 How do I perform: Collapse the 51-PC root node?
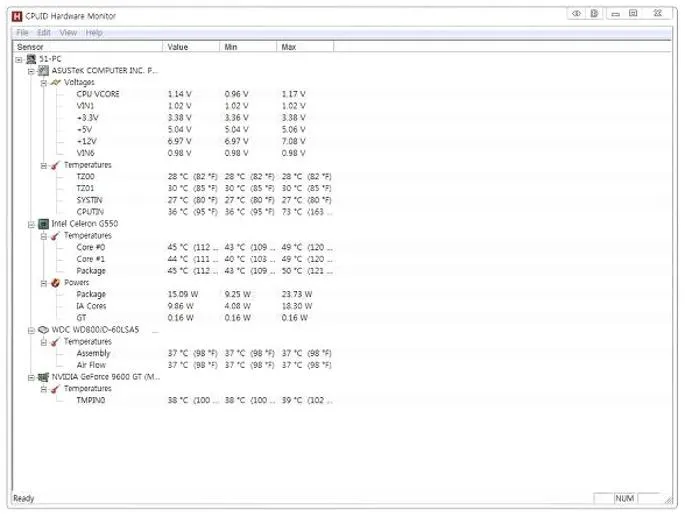(19, 60)
